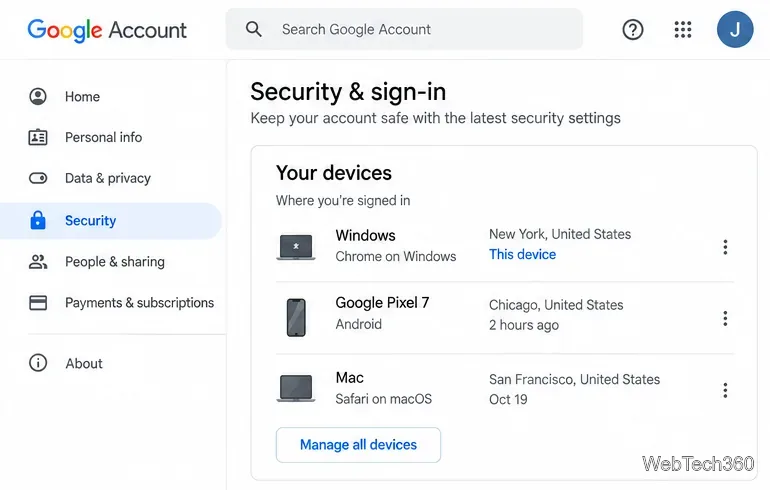Screen dimensions: 770x490
Task: Click the Security & sign-in heading
Action: [348, 92]
